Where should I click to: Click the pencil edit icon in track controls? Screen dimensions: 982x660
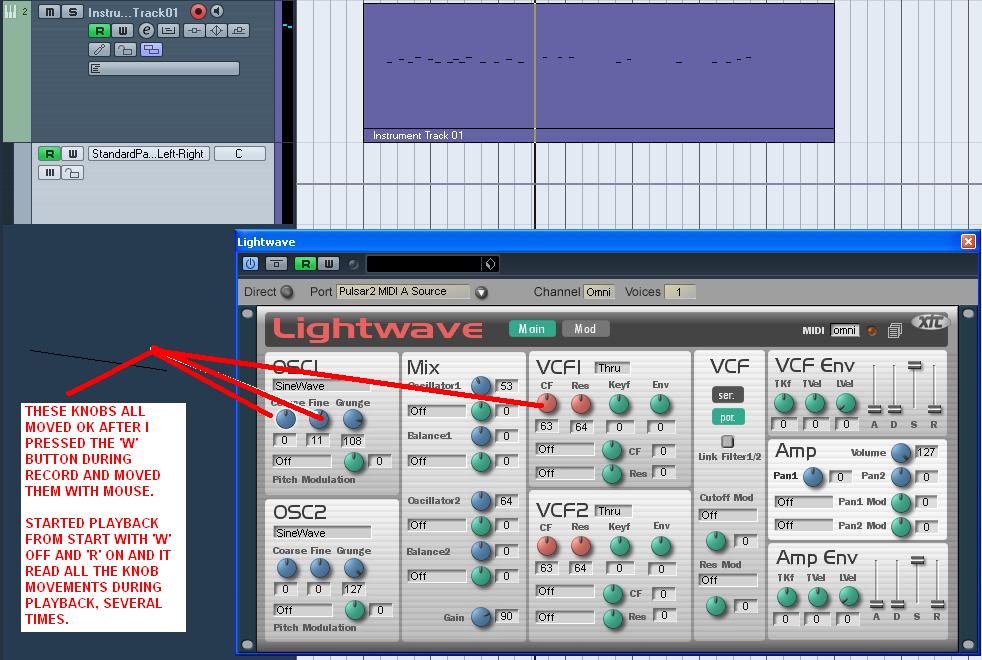[99, 49]
